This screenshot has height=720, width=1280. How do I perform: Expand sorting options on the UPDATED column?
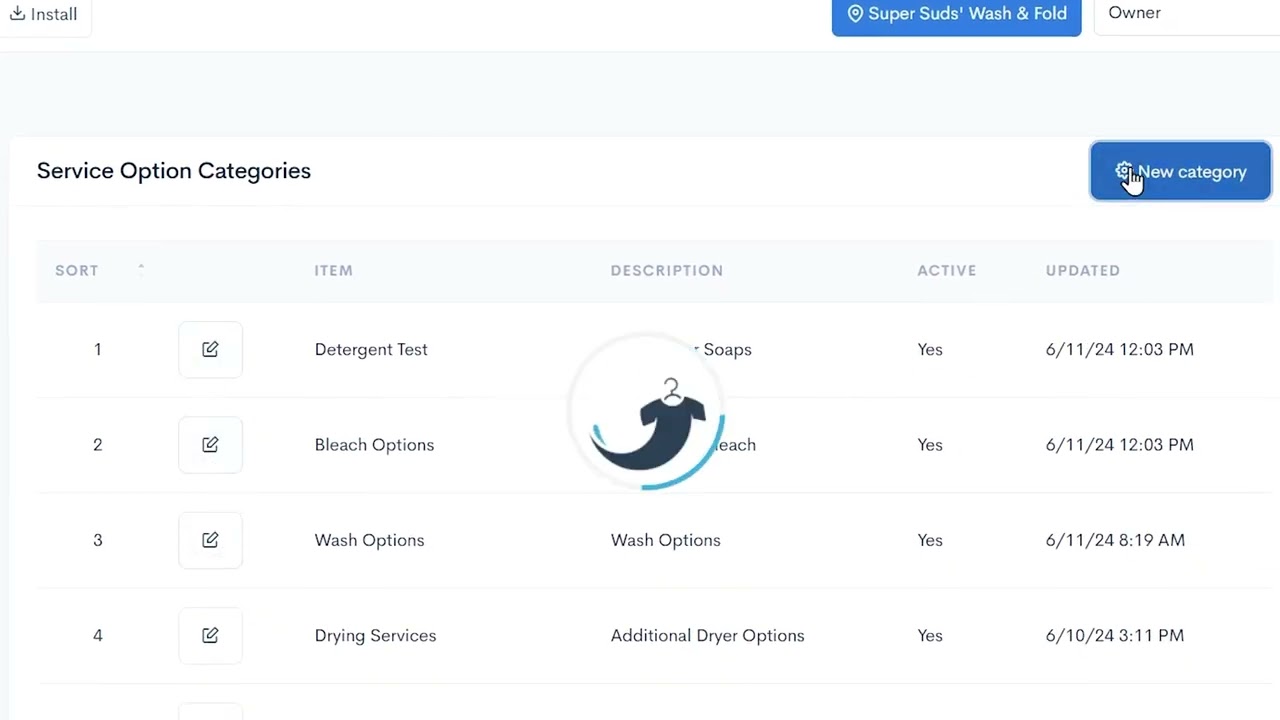(x=1083, y=270)
